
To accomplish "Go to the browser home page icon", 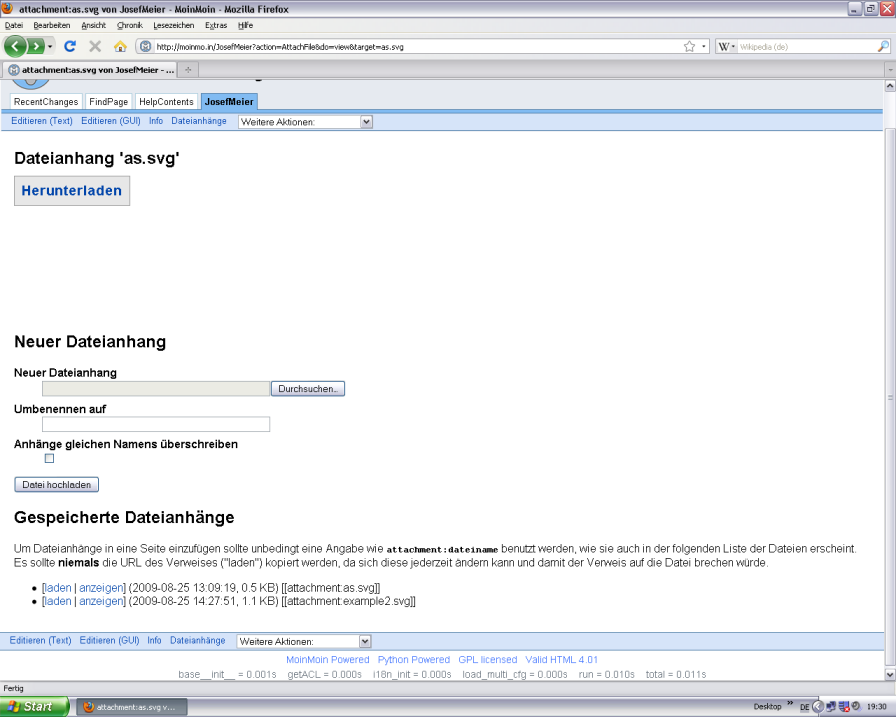I will tap(120, 46).
